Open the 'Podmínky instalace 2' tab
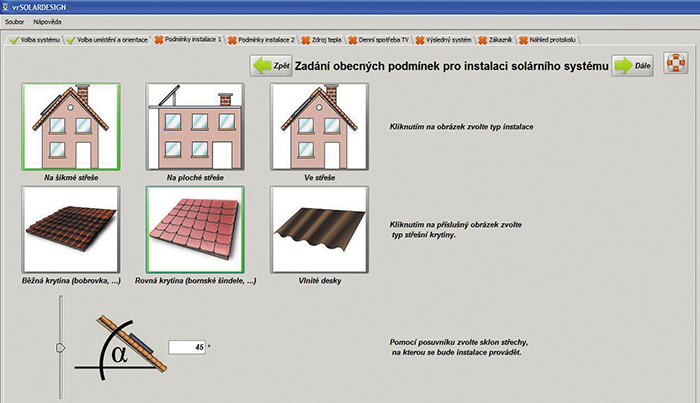 tap(262, 40)
